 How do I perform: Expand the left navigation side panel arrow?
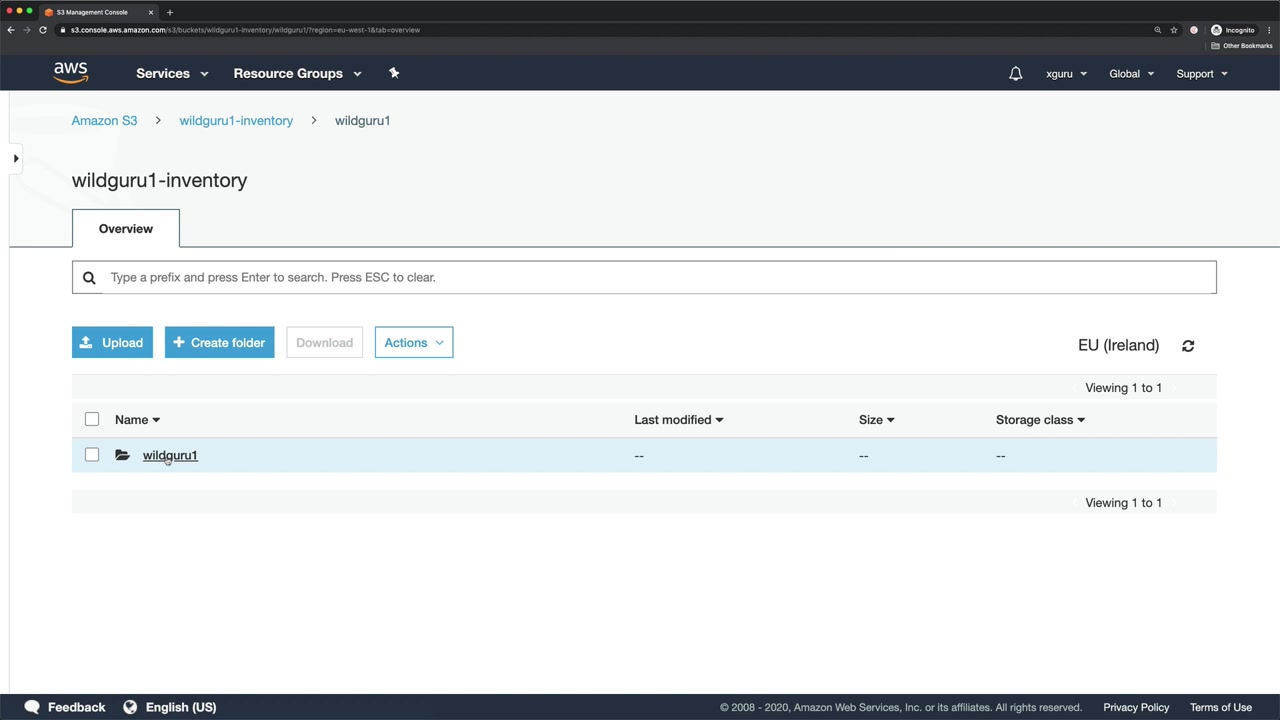click(x=16, y=158)
